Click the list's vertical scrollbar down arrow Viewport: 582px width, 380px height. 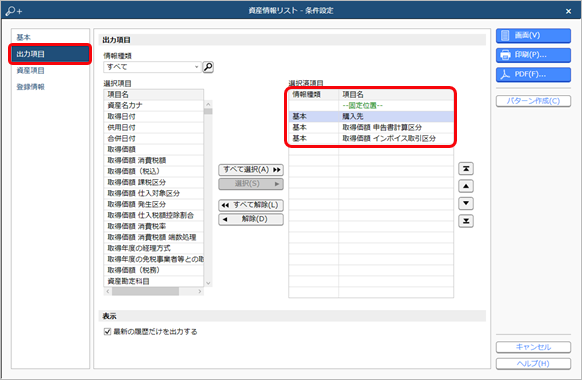[x=208, y=283]
